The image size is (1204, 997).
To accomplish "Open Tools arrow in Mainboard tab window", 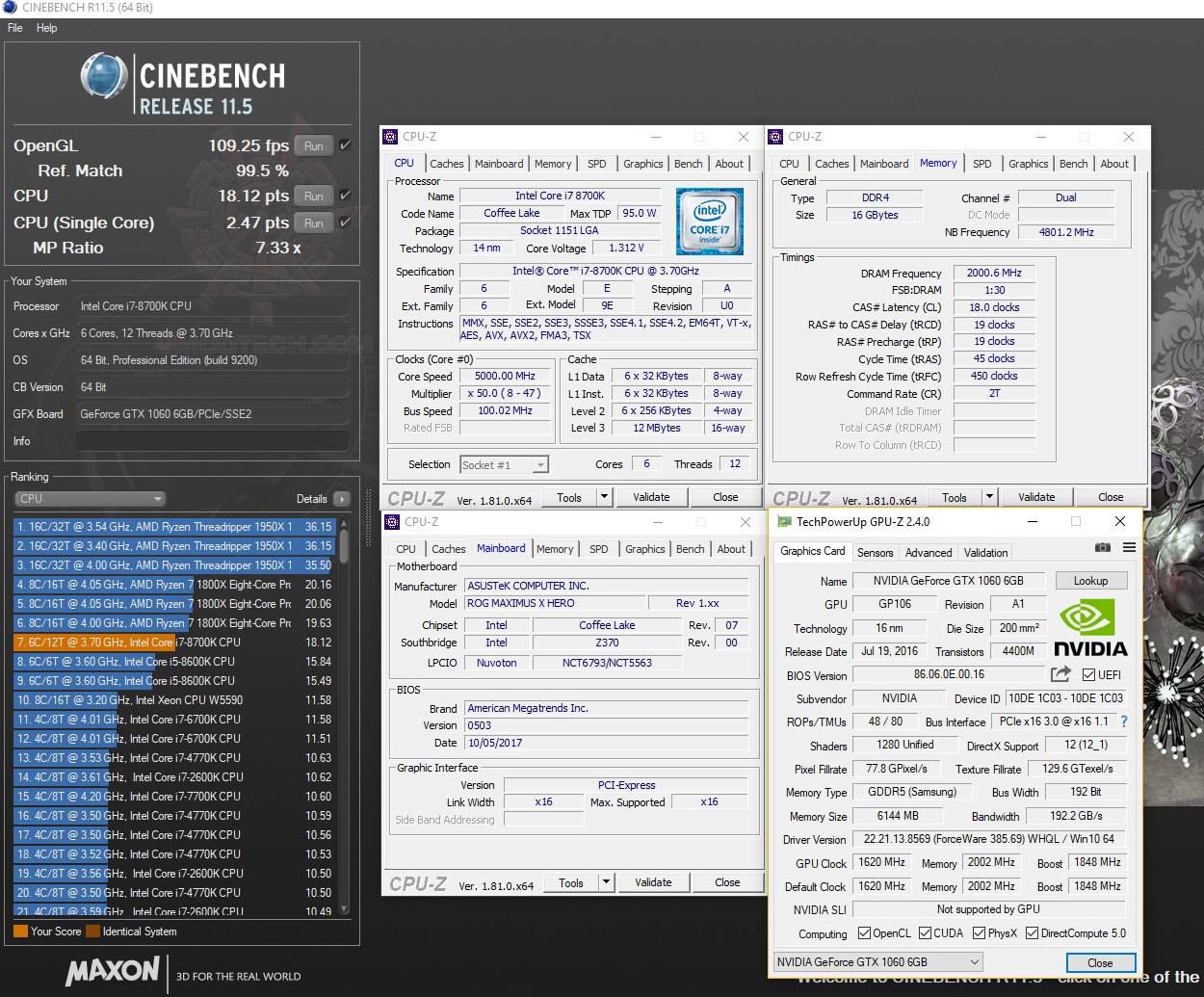I will click(x=606, y=882).
